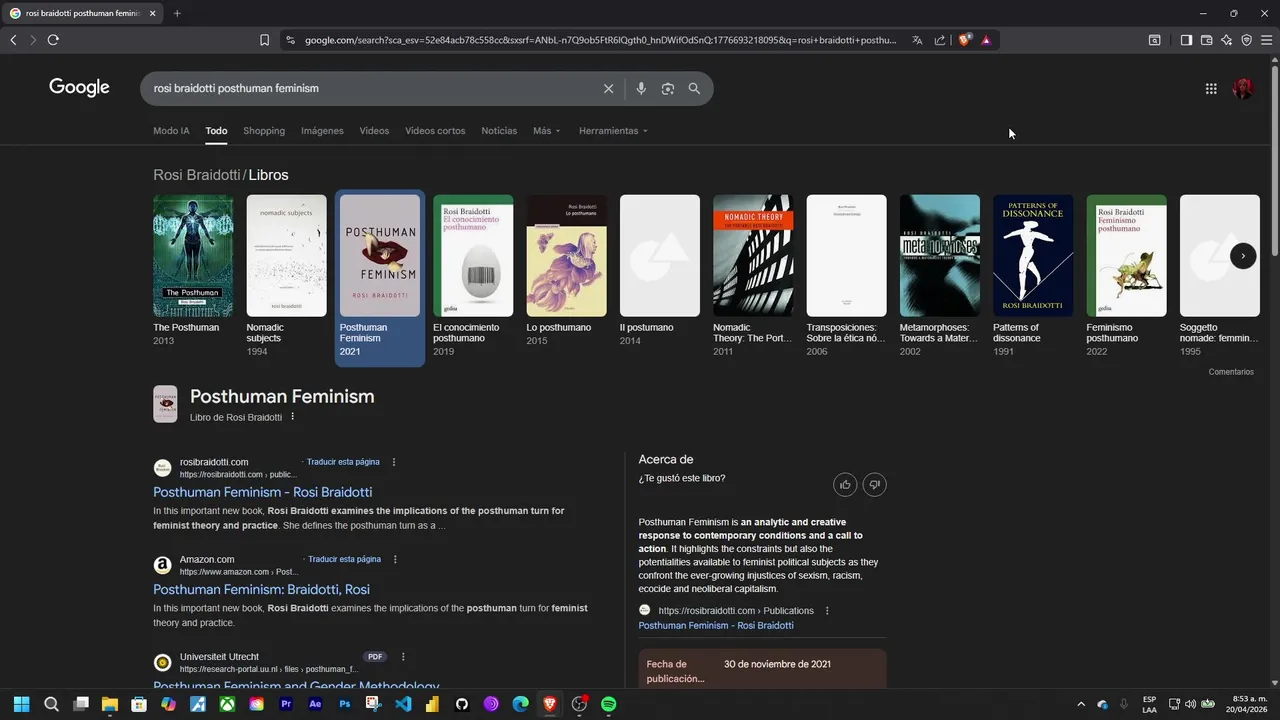Image resolution: width=1280 pixels, height=720 pixels.
Task: Open more options beside Libro de Rosi Braidotti
Action: coord(293,417)
